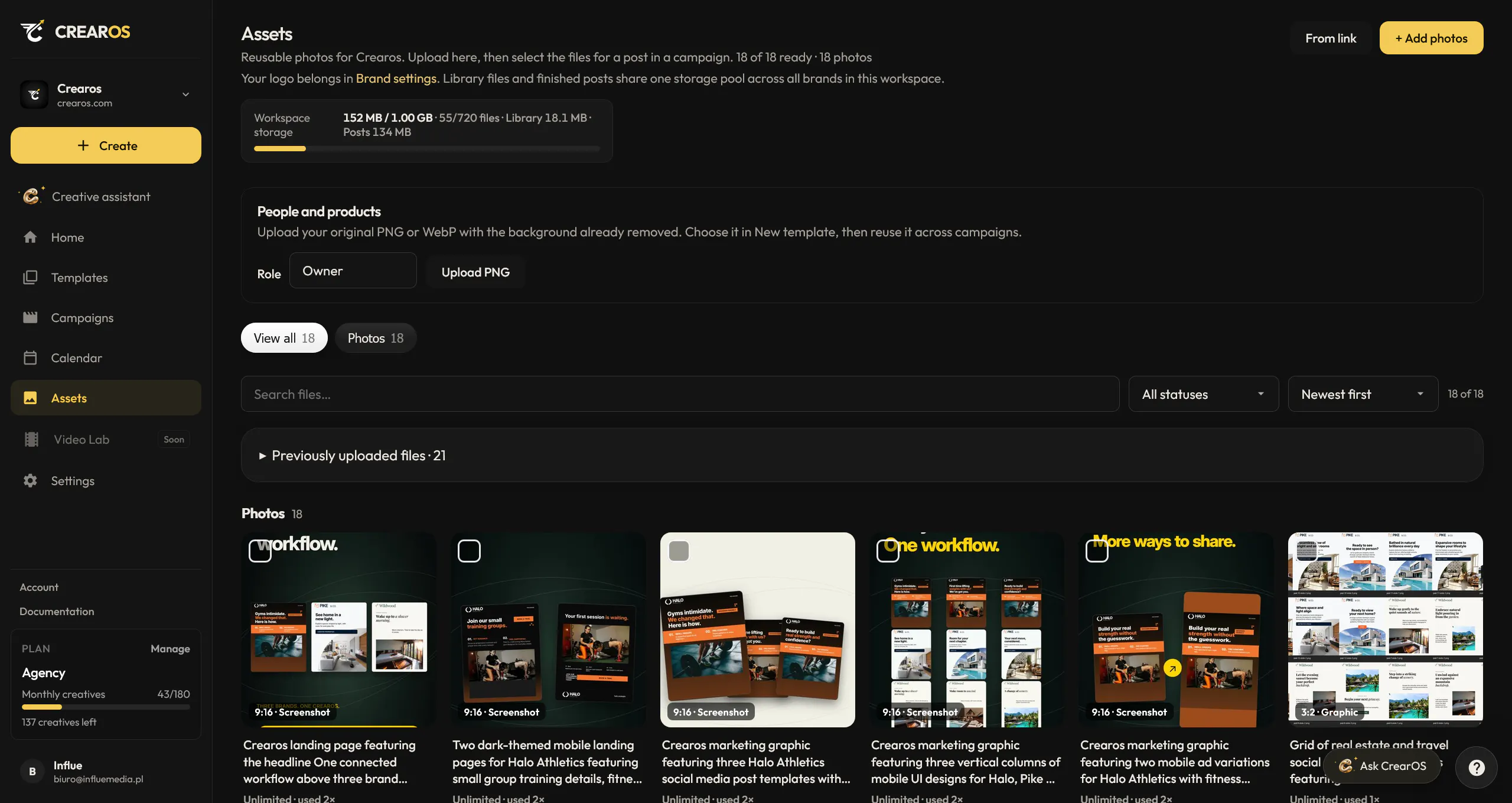Screen dimensions: 1512x803
Task: Click the B user avatar for Influe
Action: tap(32, 771)
